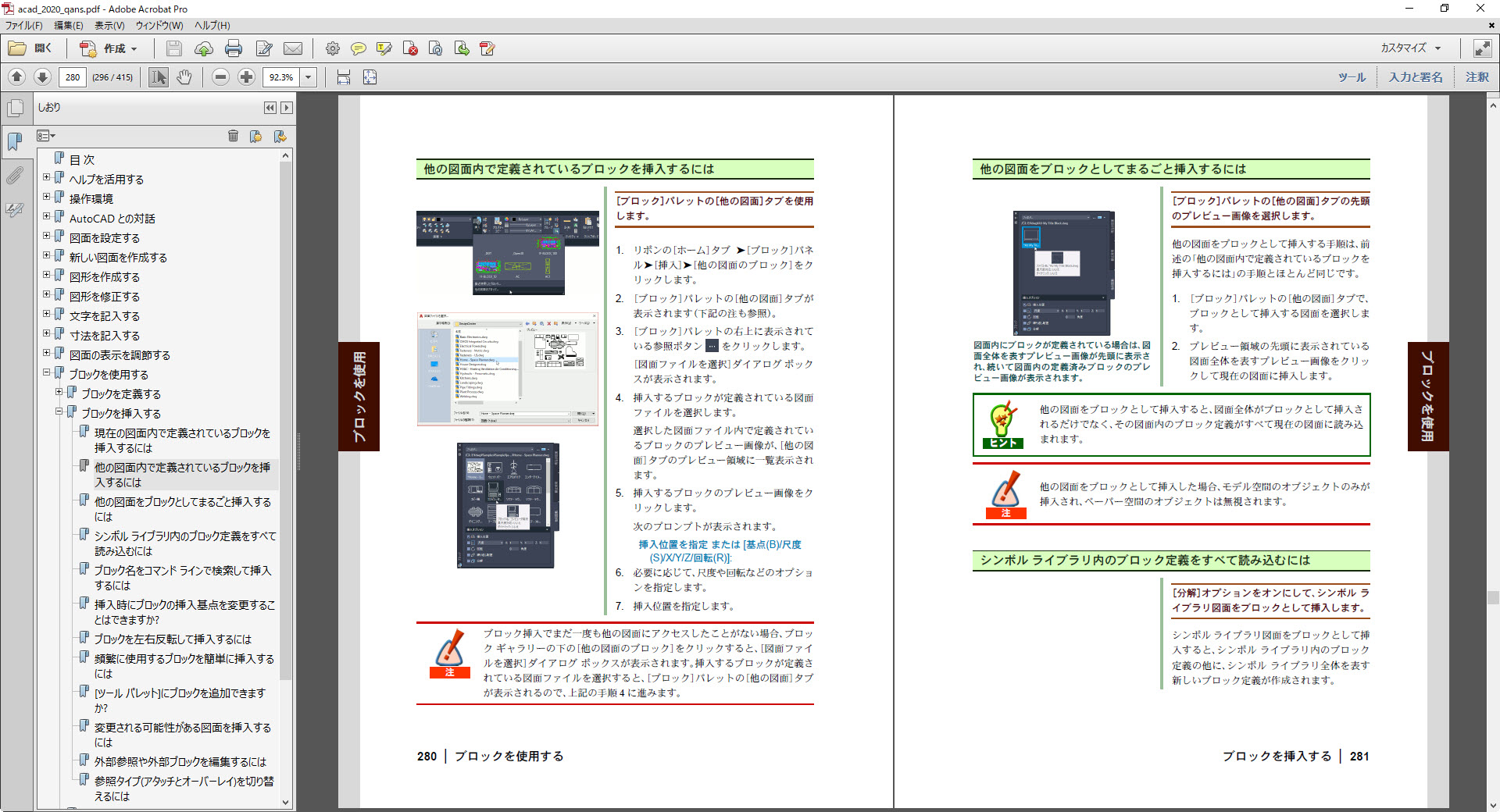Delete the selected bookmark with trash icon

[x=233, y=136]
